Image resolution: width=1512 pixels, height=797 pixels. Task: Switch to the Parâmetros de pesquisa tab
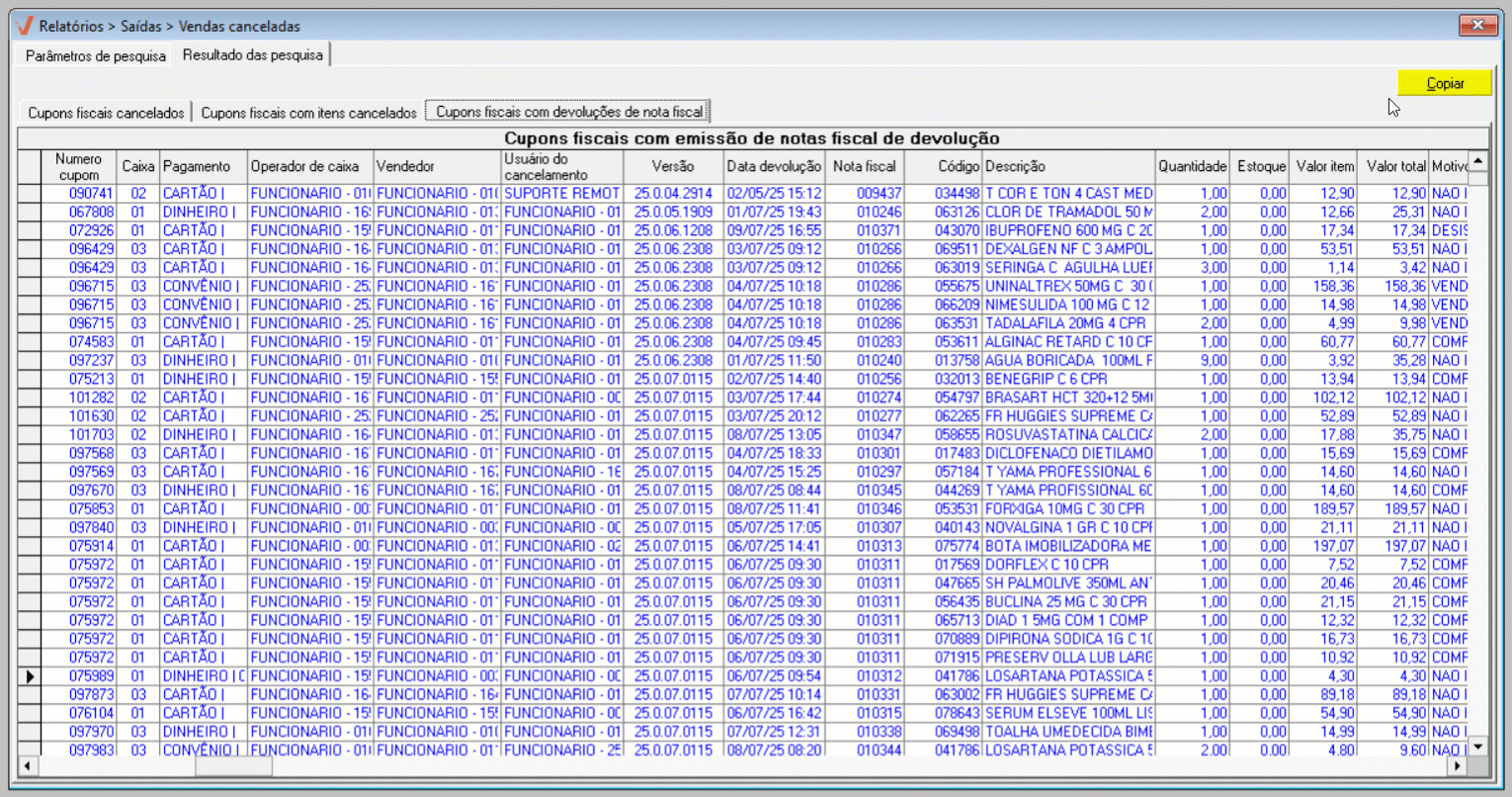point(95,55)
